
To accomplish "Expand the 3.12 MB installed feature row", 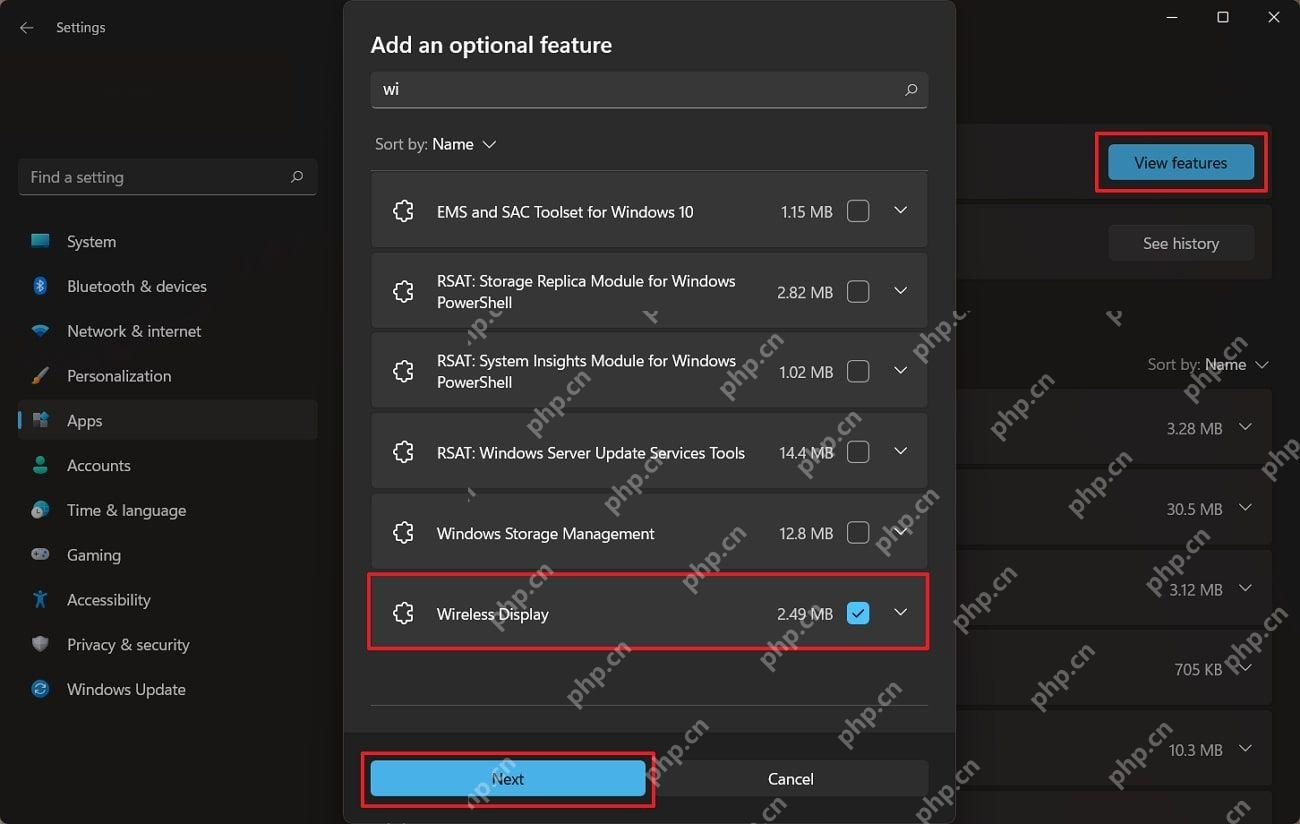I will coord(1245,588).
